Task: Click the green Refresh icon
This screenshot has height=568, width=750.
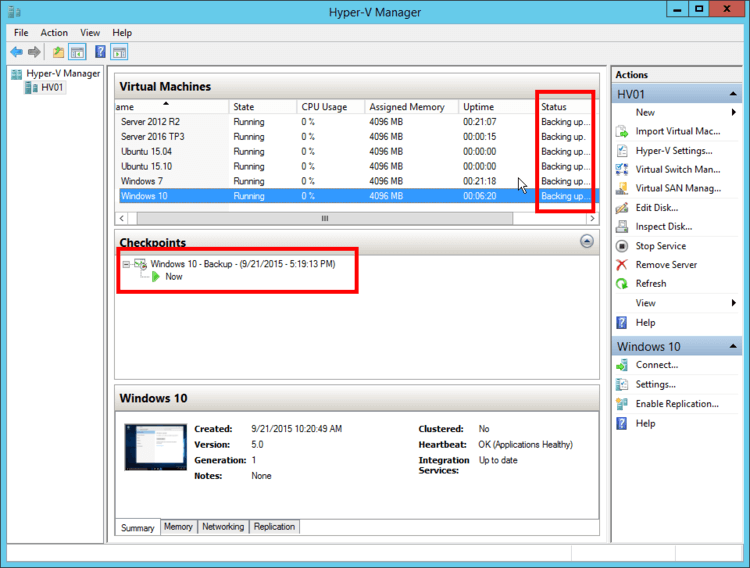Action: click(x=622, y=284)
